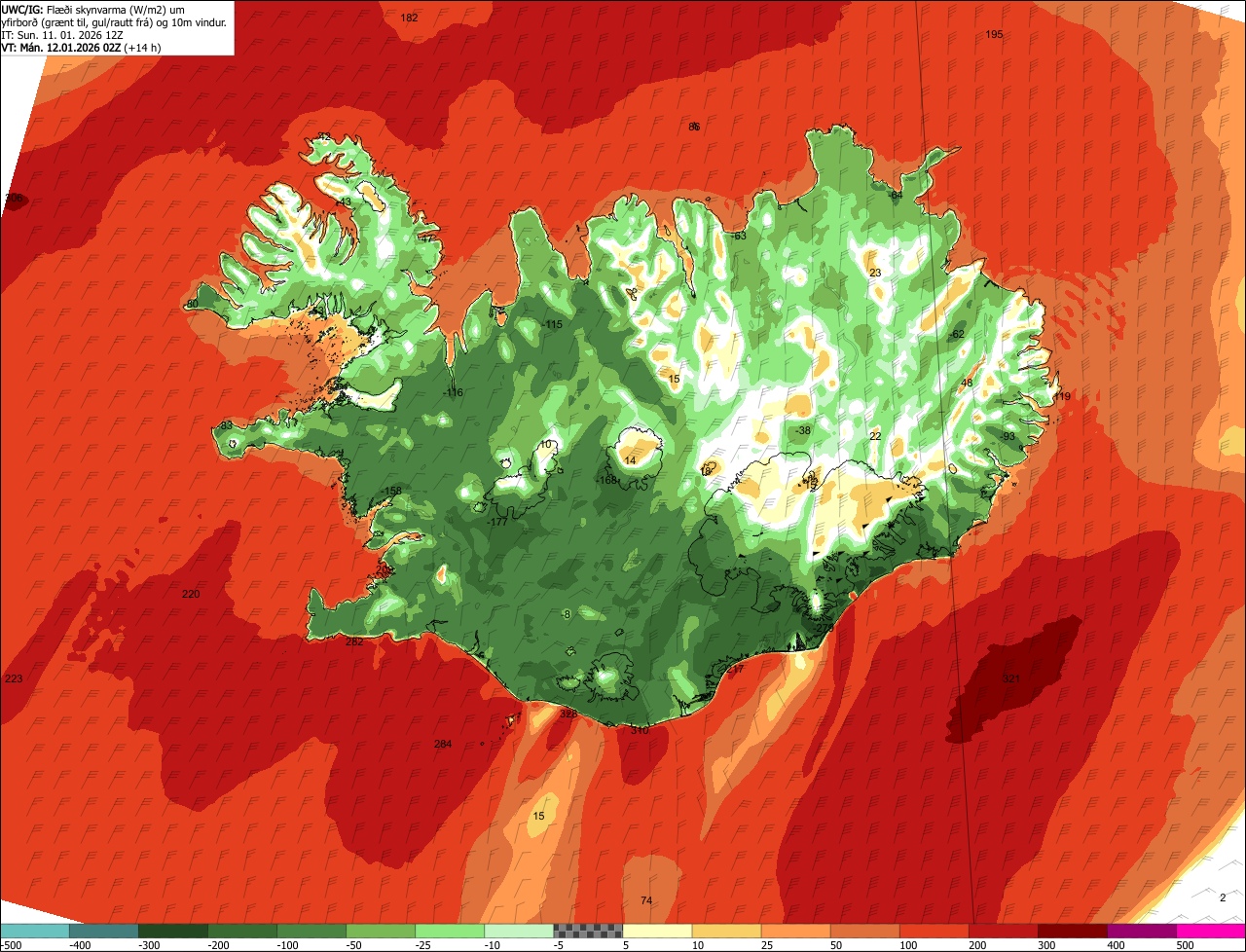
Task: Click the magenta legend swatch above 500
Action: point(1210,931)
